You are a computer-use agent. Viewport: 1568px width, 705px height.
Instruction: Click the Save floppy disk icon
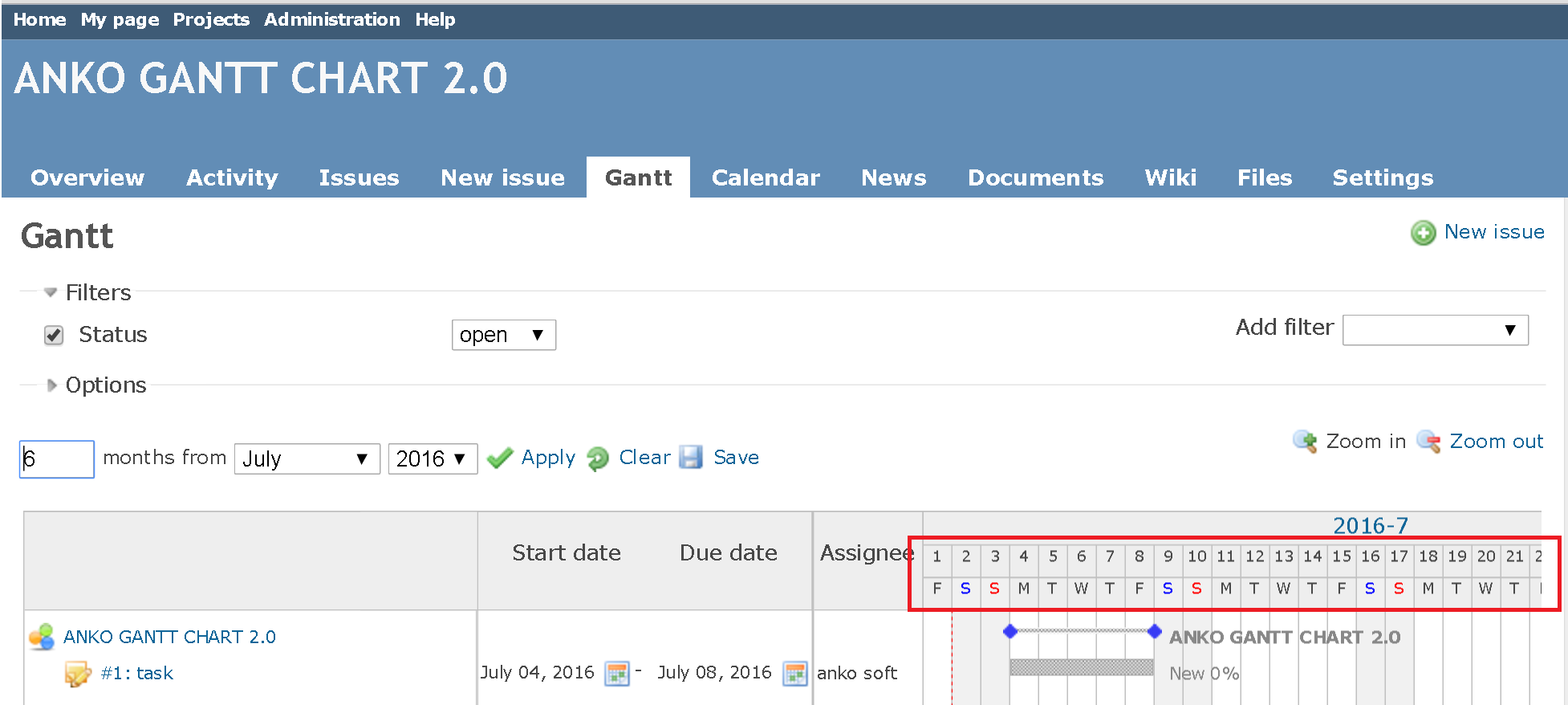pos(691,458)
